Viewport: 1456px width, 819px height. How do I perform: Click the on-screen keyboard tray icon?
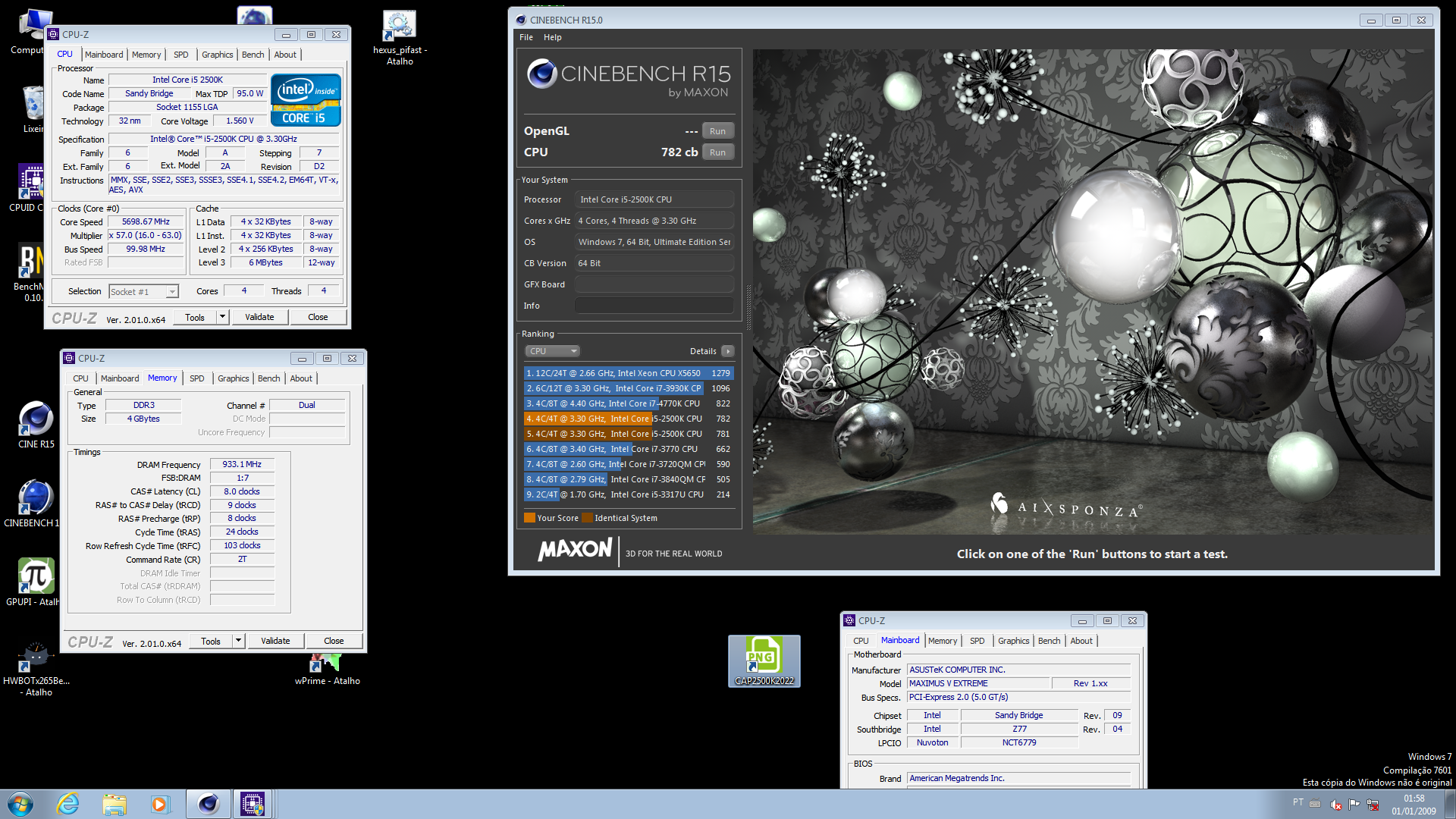pos(1315,804)
